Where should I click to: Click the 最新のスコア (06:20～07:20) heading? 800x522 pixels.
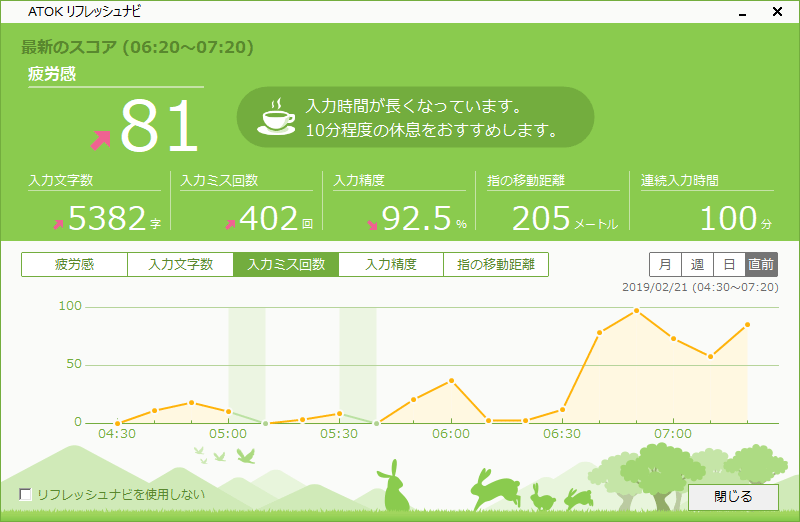pyautogui.click(x=137, y=47)
